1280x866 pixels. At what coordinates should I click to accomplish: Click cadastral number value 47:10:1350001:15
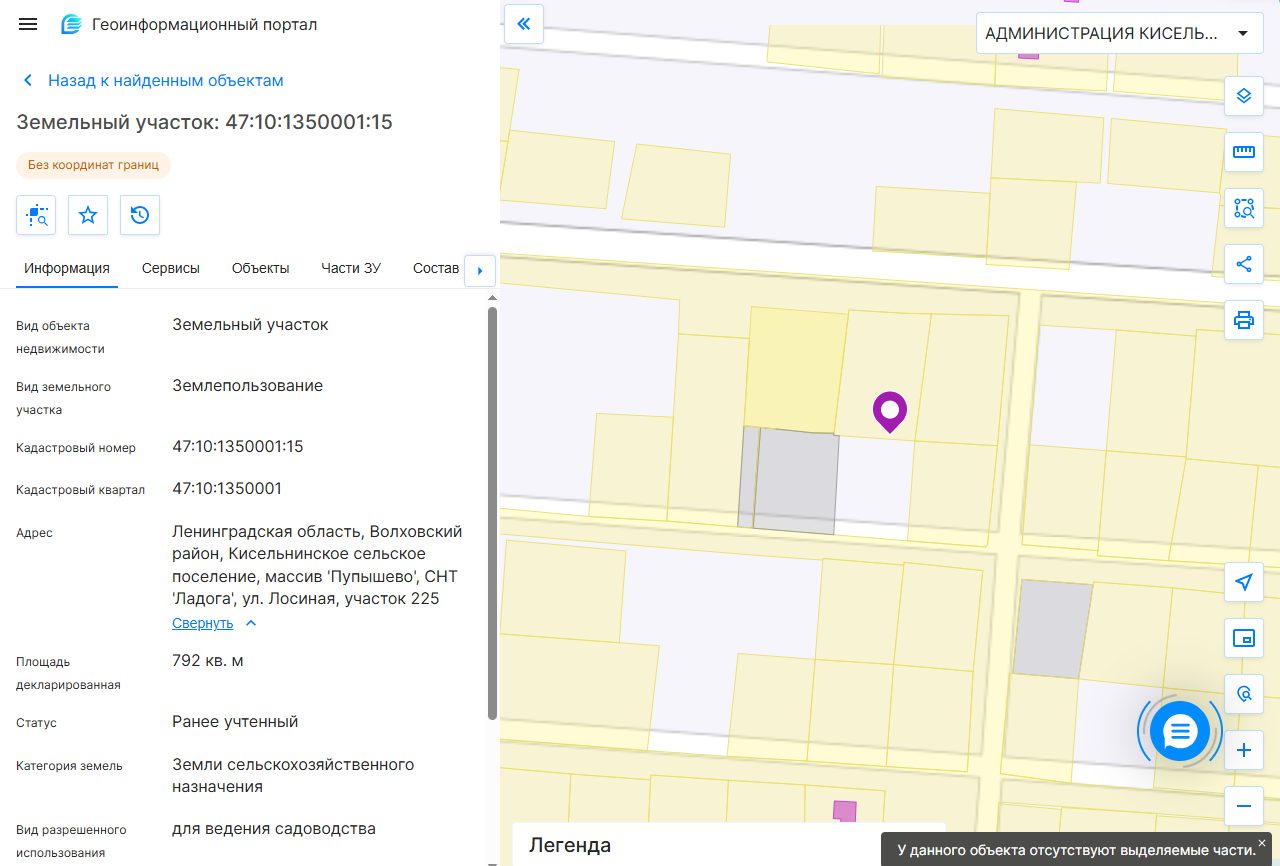(x=238, y=446)
